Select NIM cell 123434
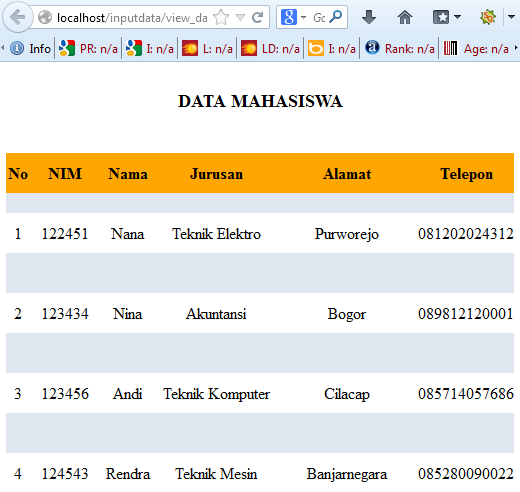The image size is (520, 492). pos(65,313)
